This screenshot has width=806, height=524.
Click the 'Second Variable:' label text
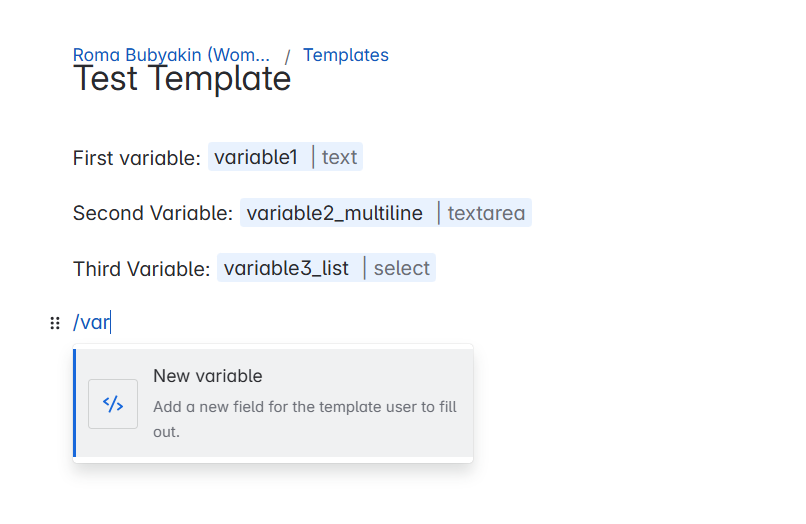point(153,213)
